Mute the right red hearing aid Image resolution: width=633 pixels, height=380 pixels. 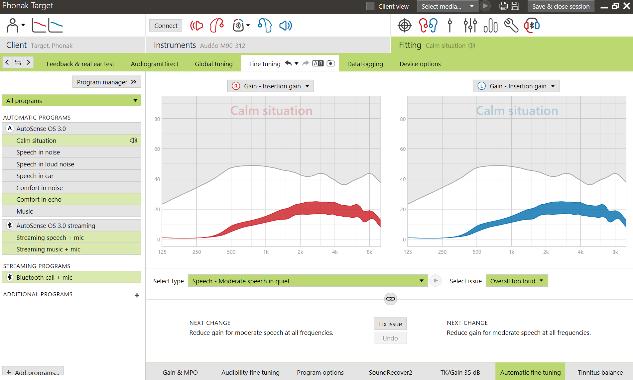click(196, 26)
